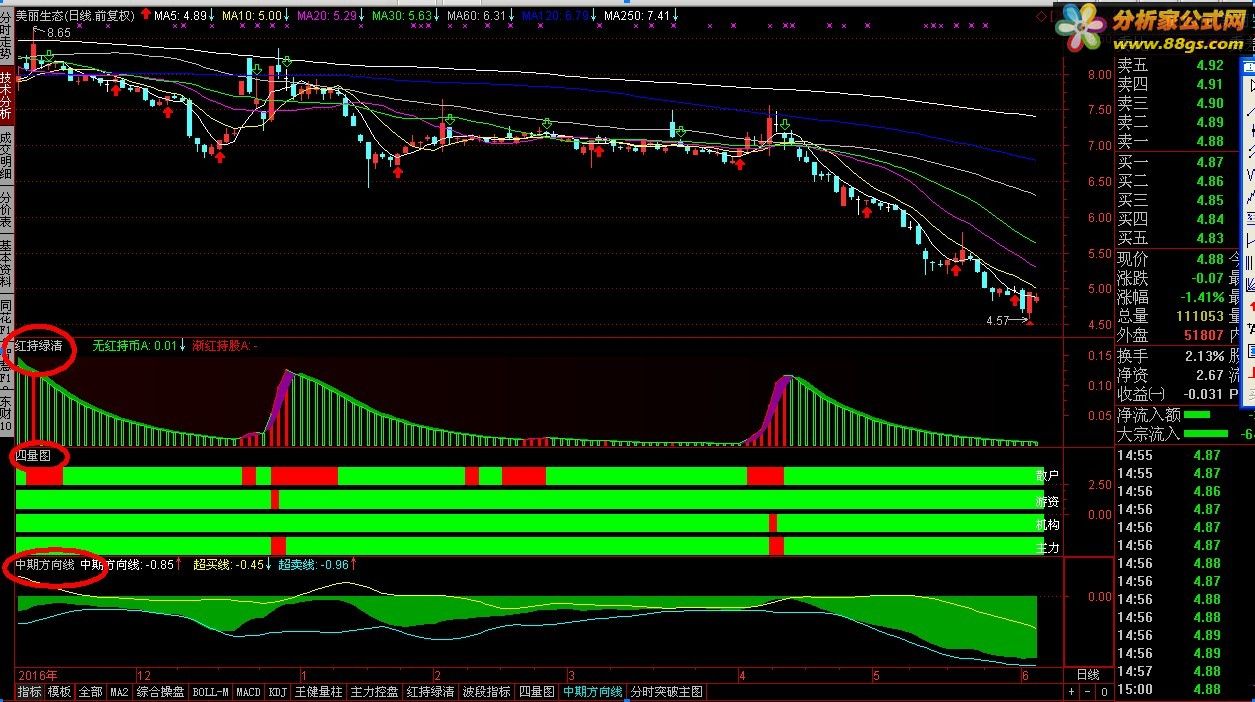Select the 综合操盘 indicator tab
This screenshot has width=1255, height=702.
click(x=161, y=692)
